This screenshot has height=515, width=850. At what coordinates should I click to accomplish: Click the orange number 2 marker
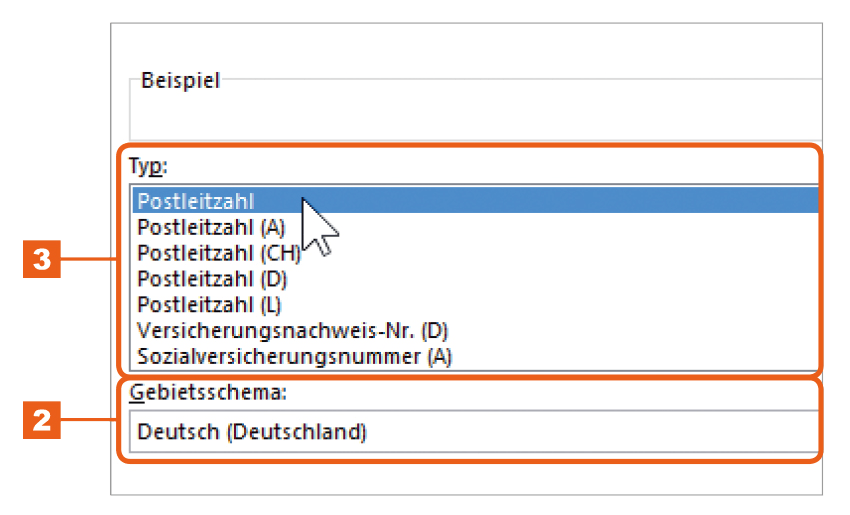click(42, 420)
